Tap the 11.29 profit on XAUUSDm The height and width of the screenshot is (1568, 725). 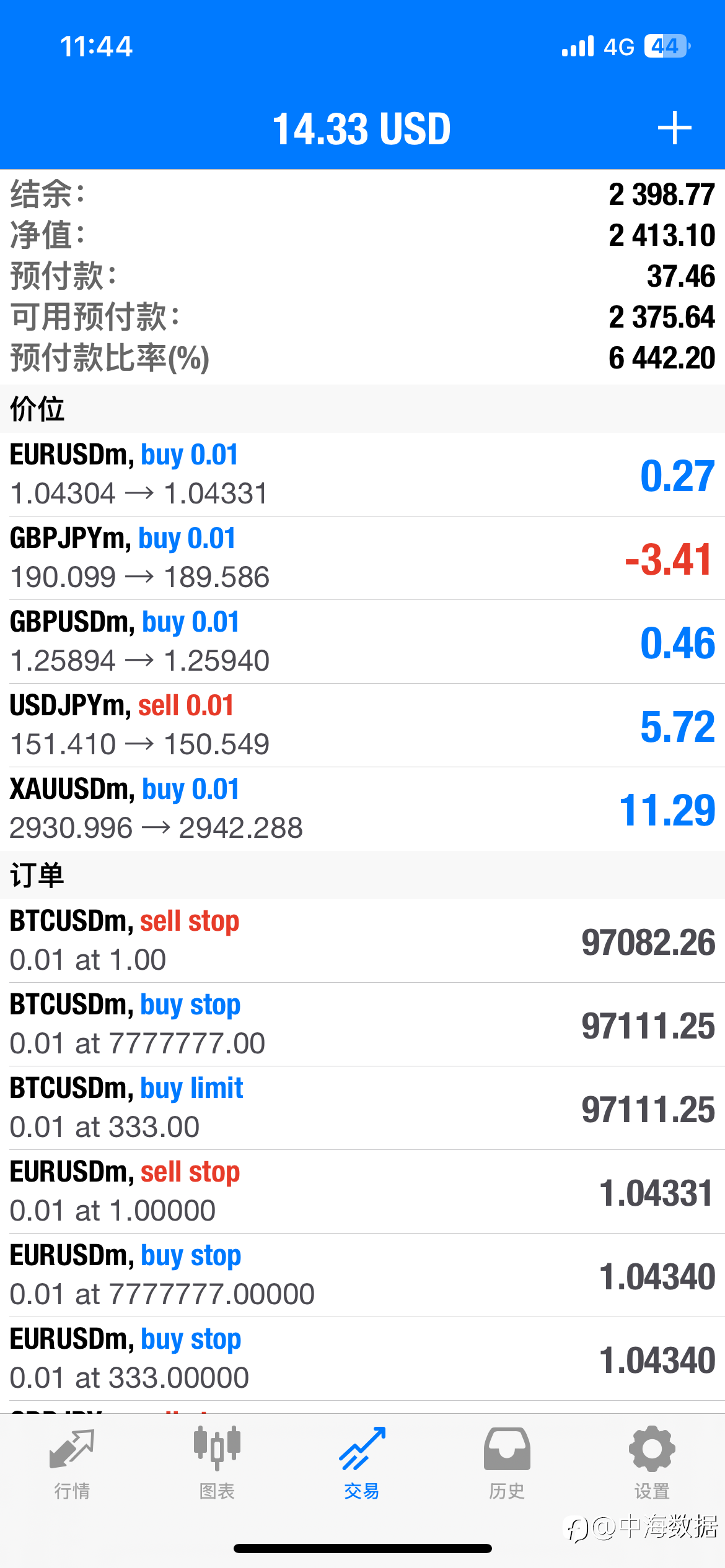(x=667, y=810)
